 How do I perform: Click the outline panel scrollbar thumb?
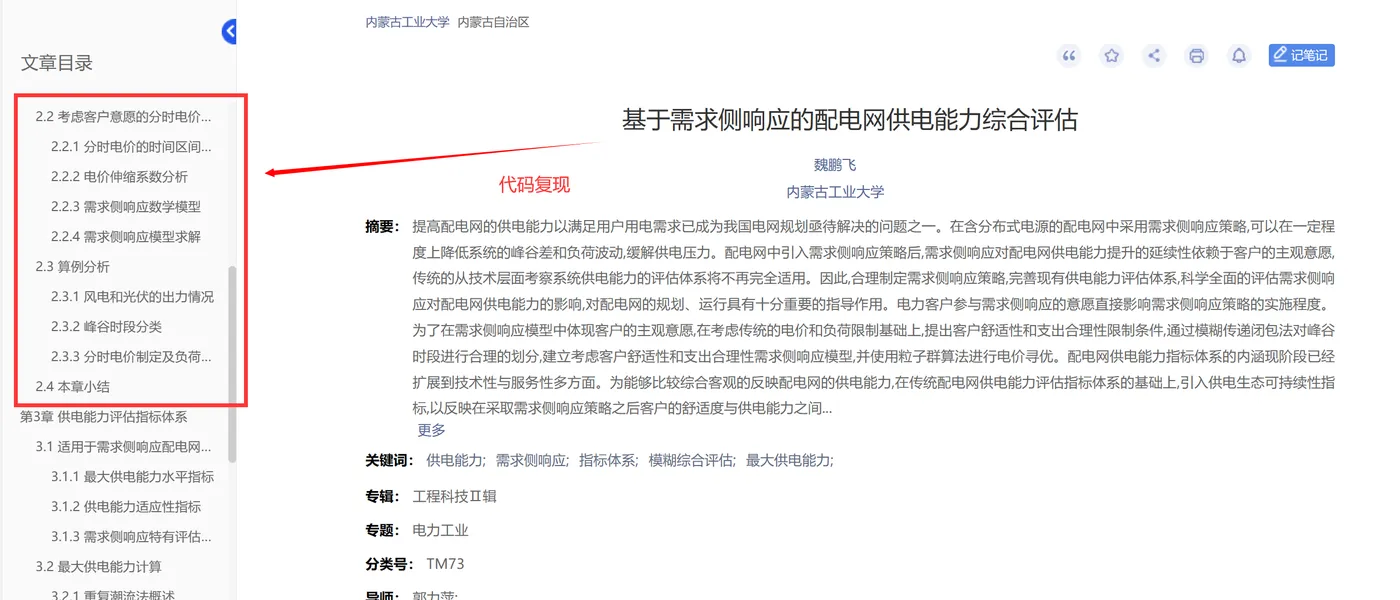(232, 363)
